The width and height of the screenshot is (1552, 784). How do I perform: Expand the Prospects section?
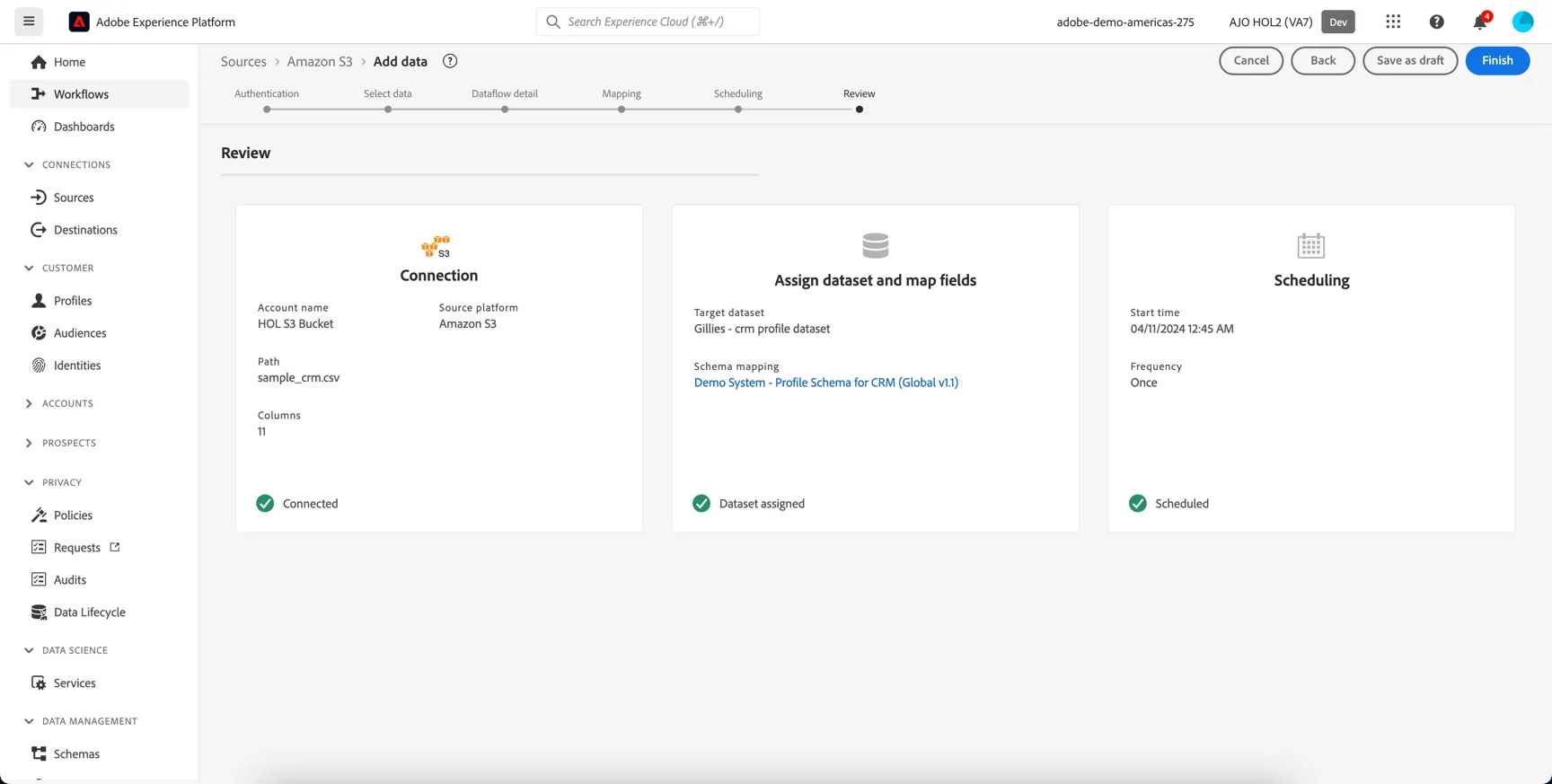pyautogui.click(x=29, y=443)
